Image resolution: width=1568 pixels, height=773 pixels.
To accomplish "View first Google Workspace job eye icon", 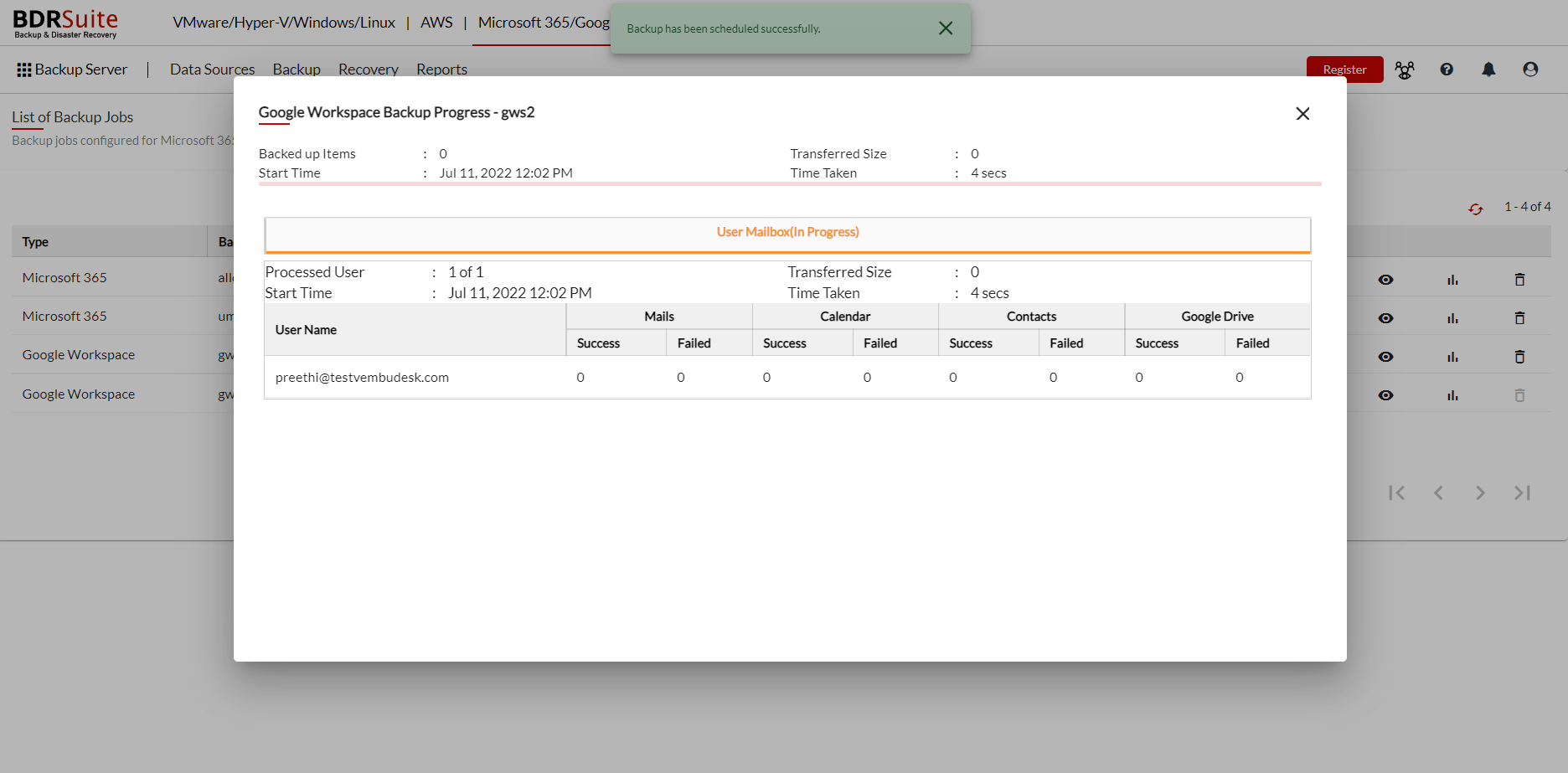I will (x=1386, y=357).
